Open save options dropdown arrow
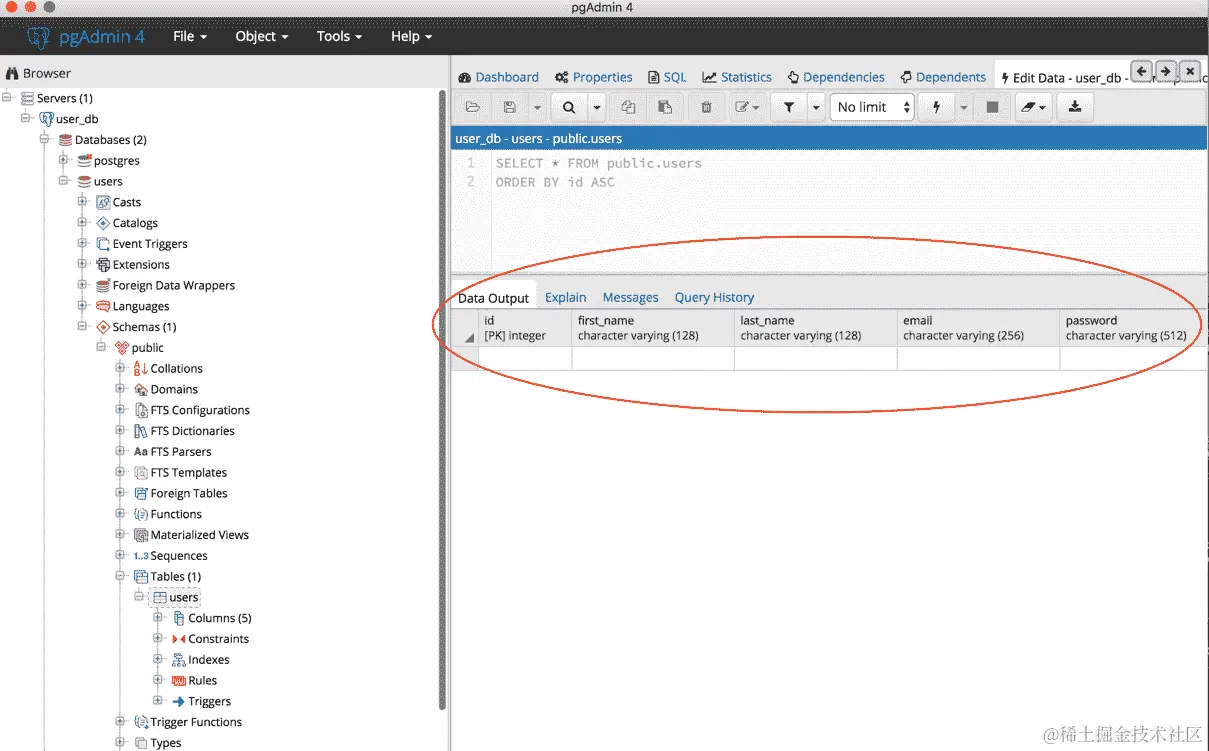This screenshot has width=1209, height=751. click(536, 107)
